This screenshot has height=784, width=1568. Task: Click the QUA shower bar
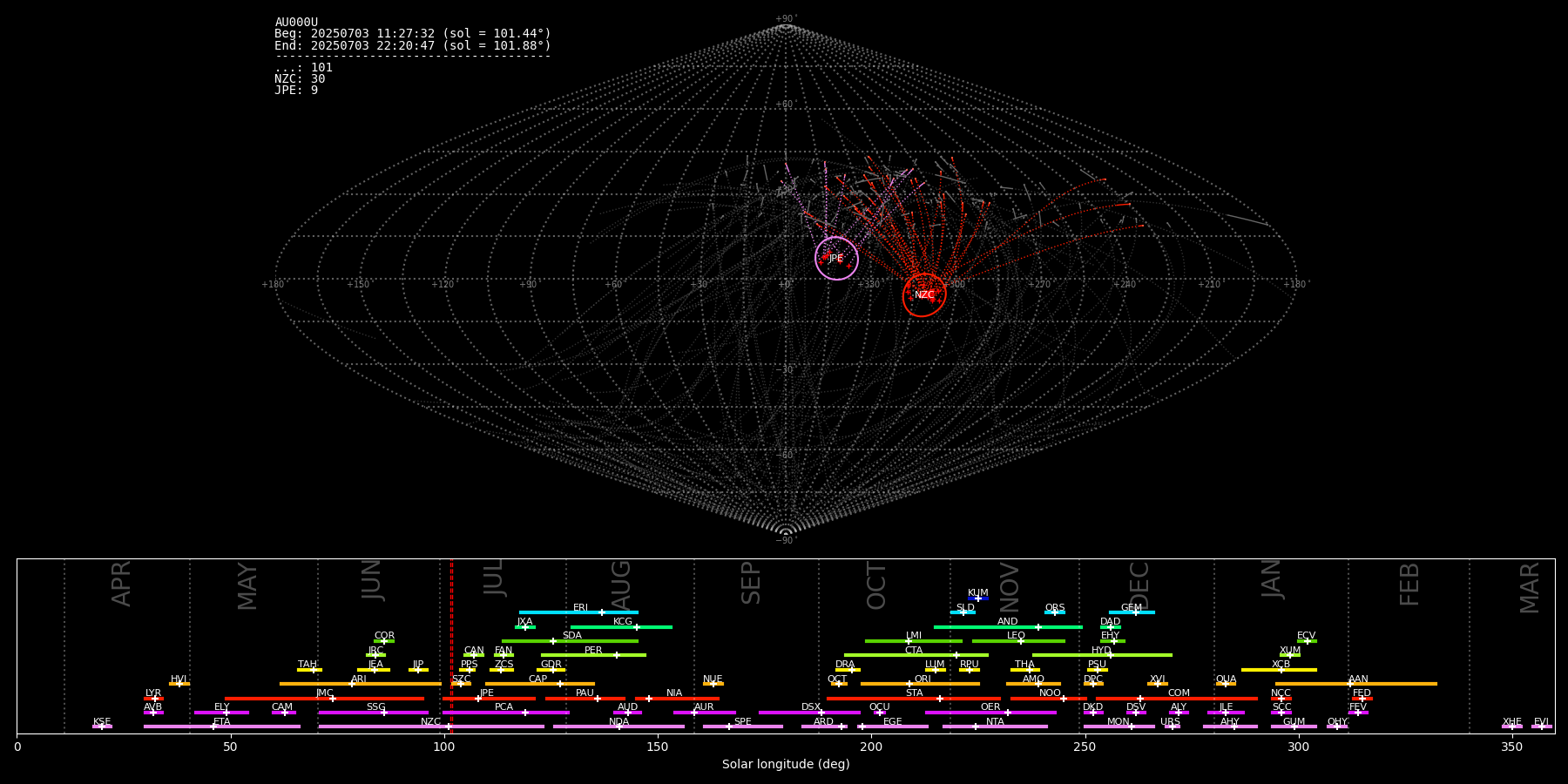click(x=1226, y=684)
